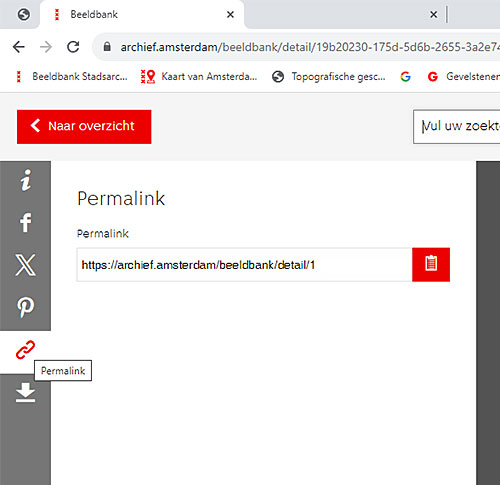Reload the page with refresh icon

[73, 47]
